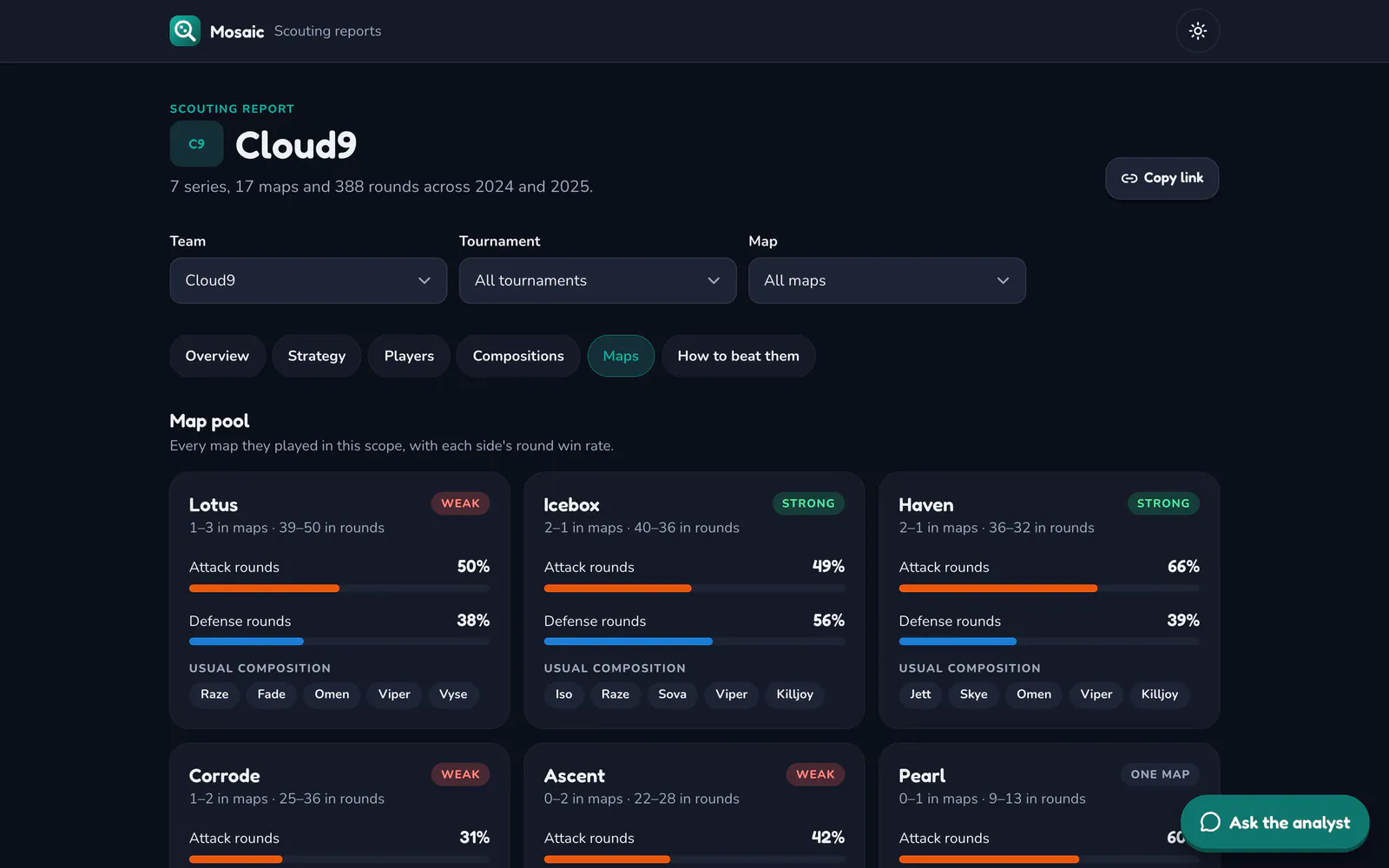The width and height of the screenshot is (1389, 868).
Task: Click the WEAK badge on Ascent card
Action: 815,774
